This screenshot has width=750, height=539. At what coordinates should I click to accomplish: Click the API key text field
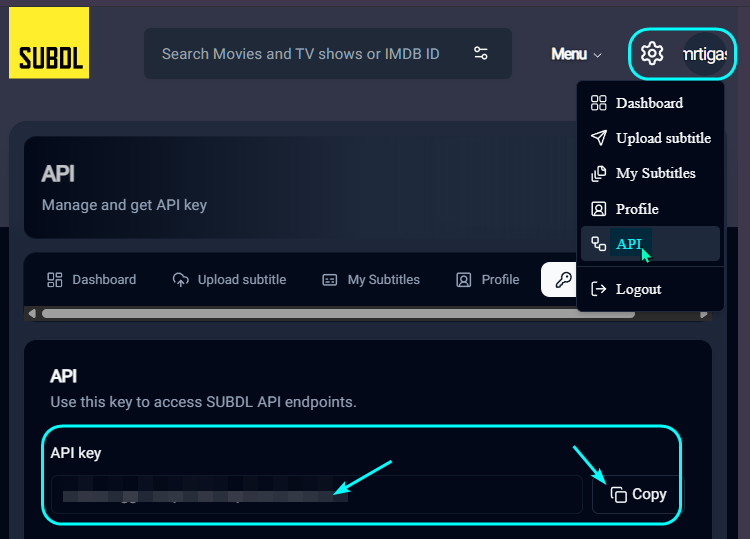(x=316, y=494)
